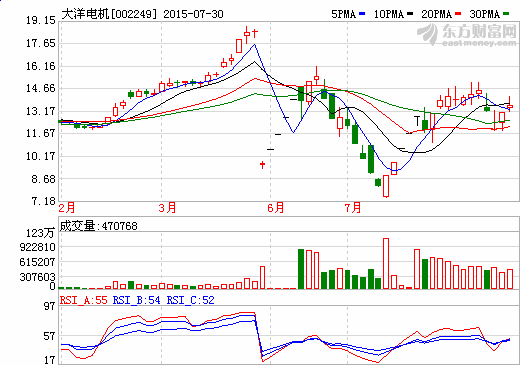Image resolution: width=520 pixels, height=365 pixels.
Task: Click the 20PMA legend label
Action: tap(437, 14)
